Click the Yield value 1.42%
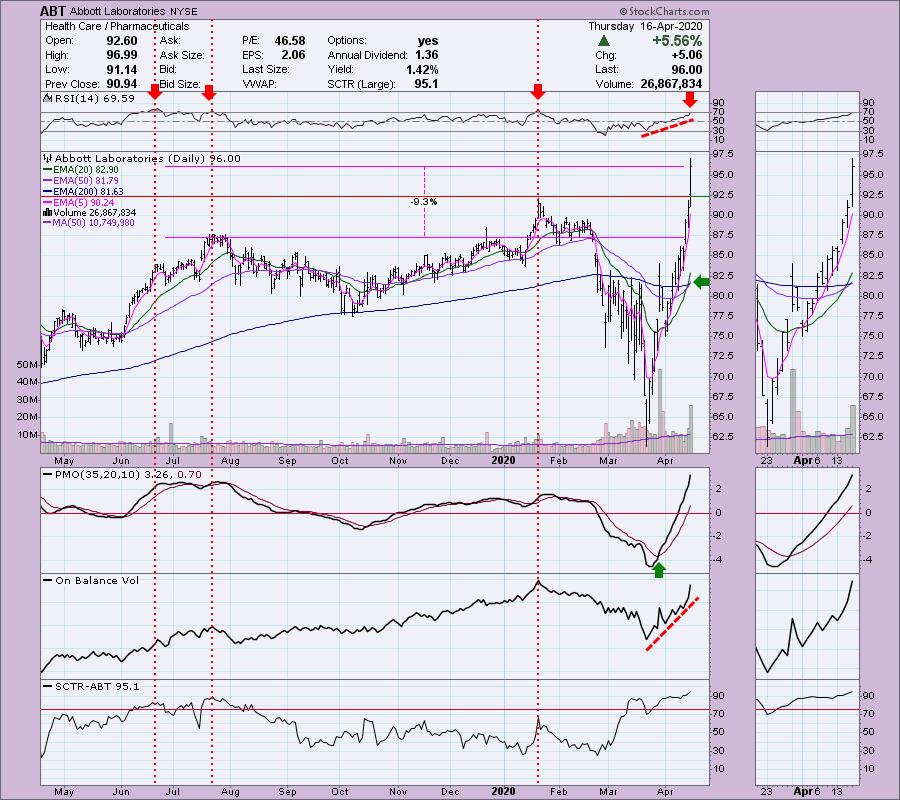900x800 pixels. 422,69
